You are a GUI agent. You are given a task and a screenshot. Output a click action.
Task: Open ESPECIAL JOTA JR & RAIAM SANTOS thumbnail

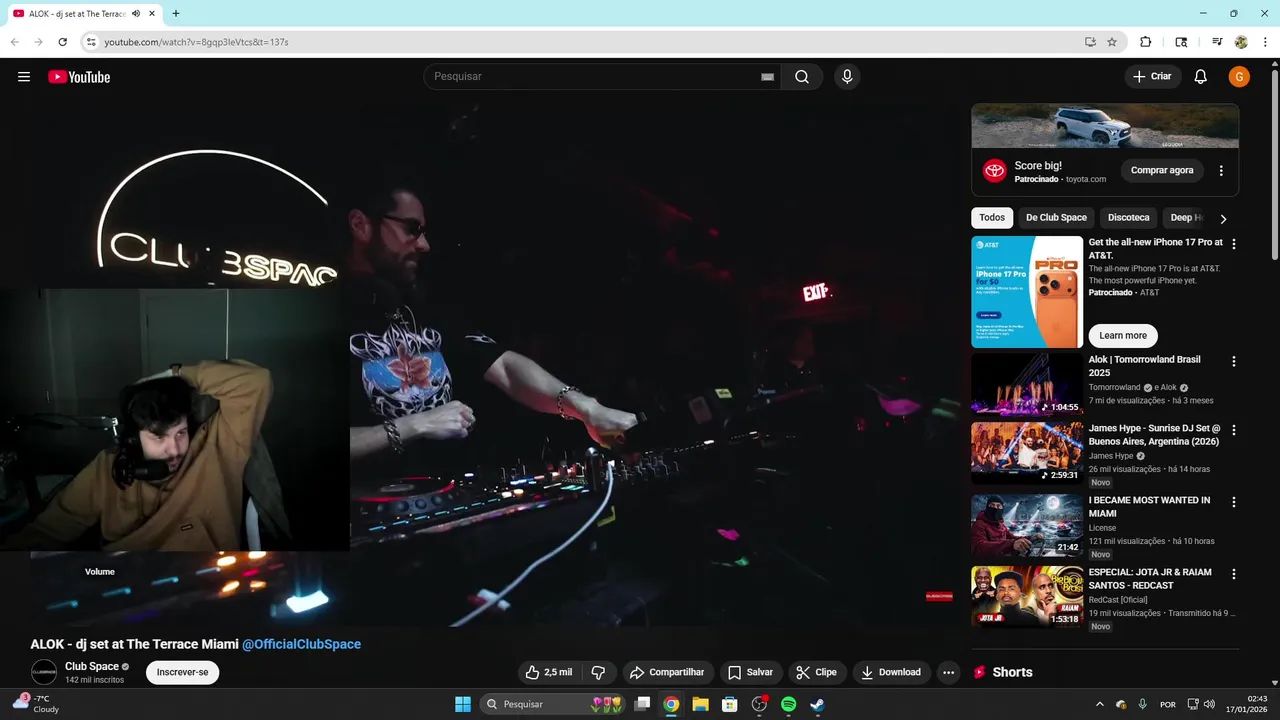(1027, 597)
